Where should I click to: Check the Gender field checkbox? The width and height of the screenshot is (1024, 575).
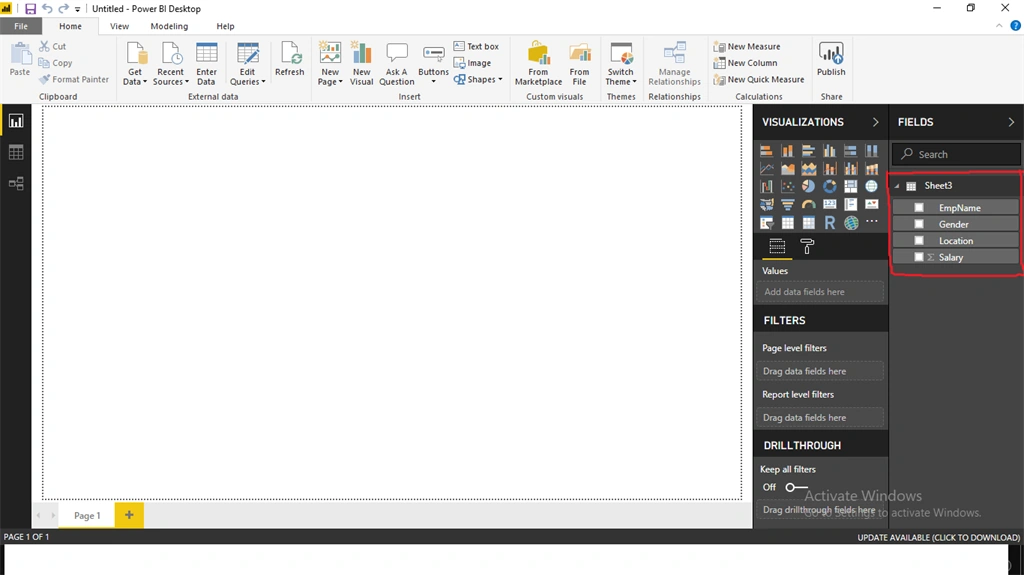click(x=919, y=224)
